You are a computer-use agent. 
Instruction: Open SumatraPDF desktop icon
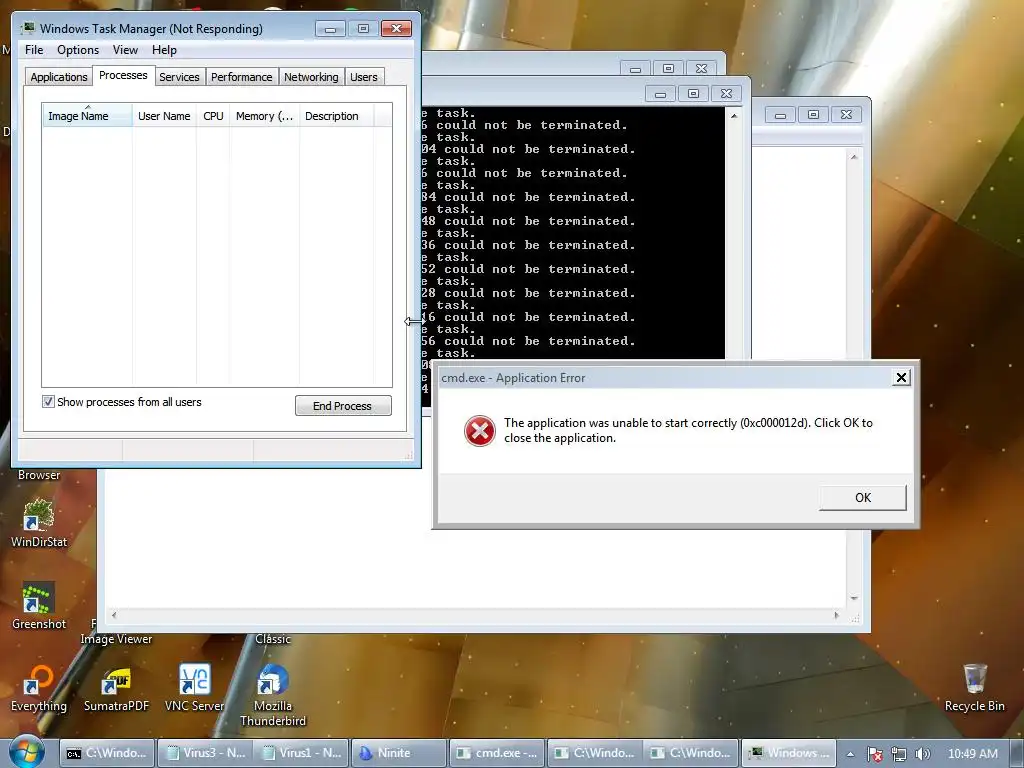pos(116,688)
